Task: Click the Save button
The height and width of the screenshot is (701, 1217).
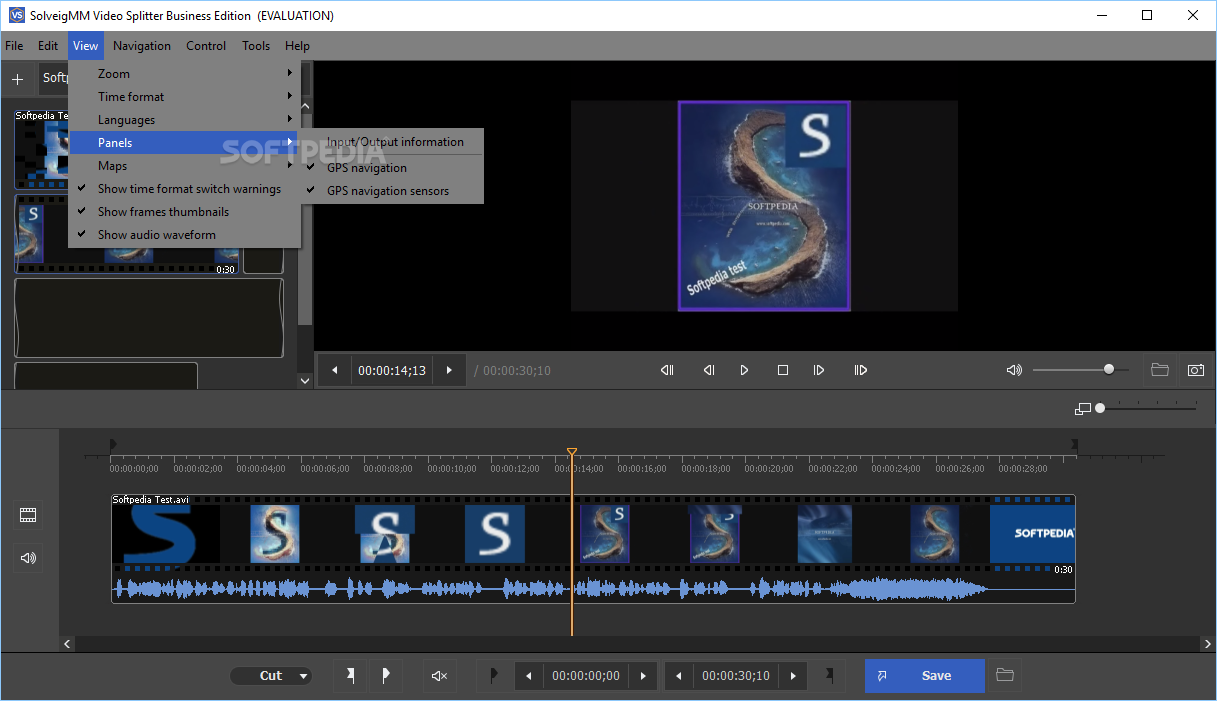Action: (925, 676)
